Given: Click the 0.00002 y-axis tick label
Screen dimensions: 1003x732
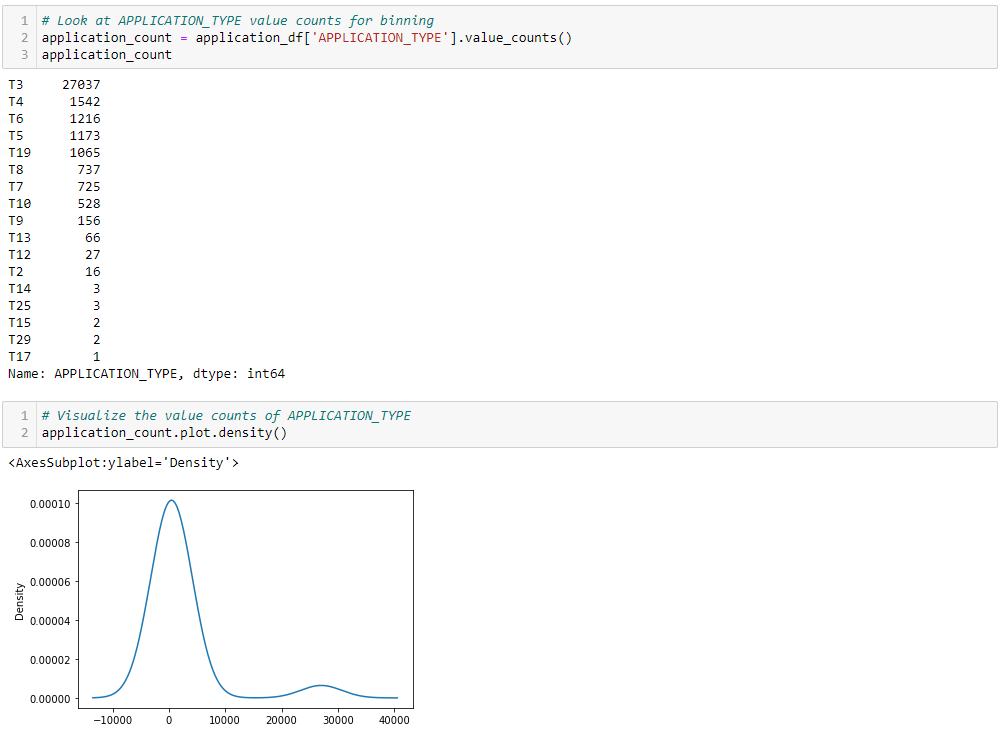Looking at the screenshot, I should [51, 660].
